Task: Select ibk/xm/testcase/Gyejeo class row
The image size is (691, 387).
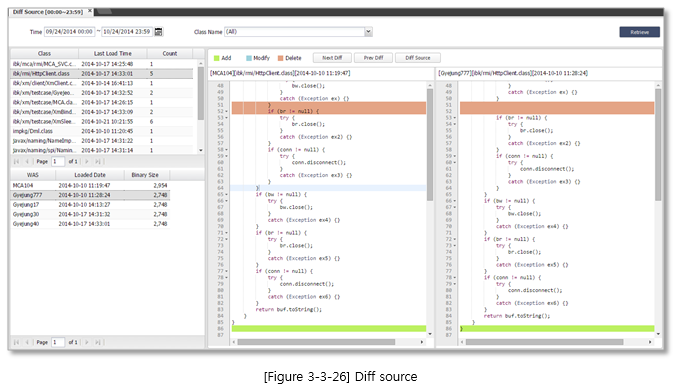Action: point(102,93)
